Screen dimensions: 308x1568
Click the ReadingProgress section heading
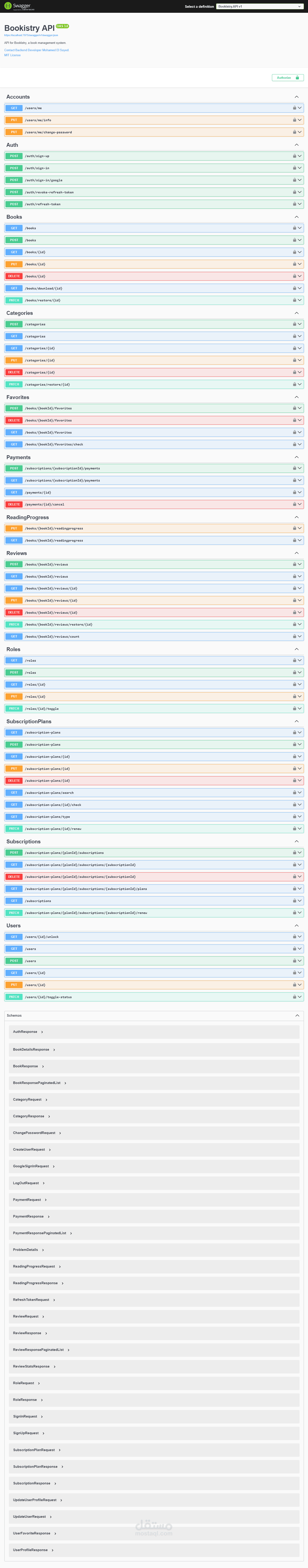(27, 517)
